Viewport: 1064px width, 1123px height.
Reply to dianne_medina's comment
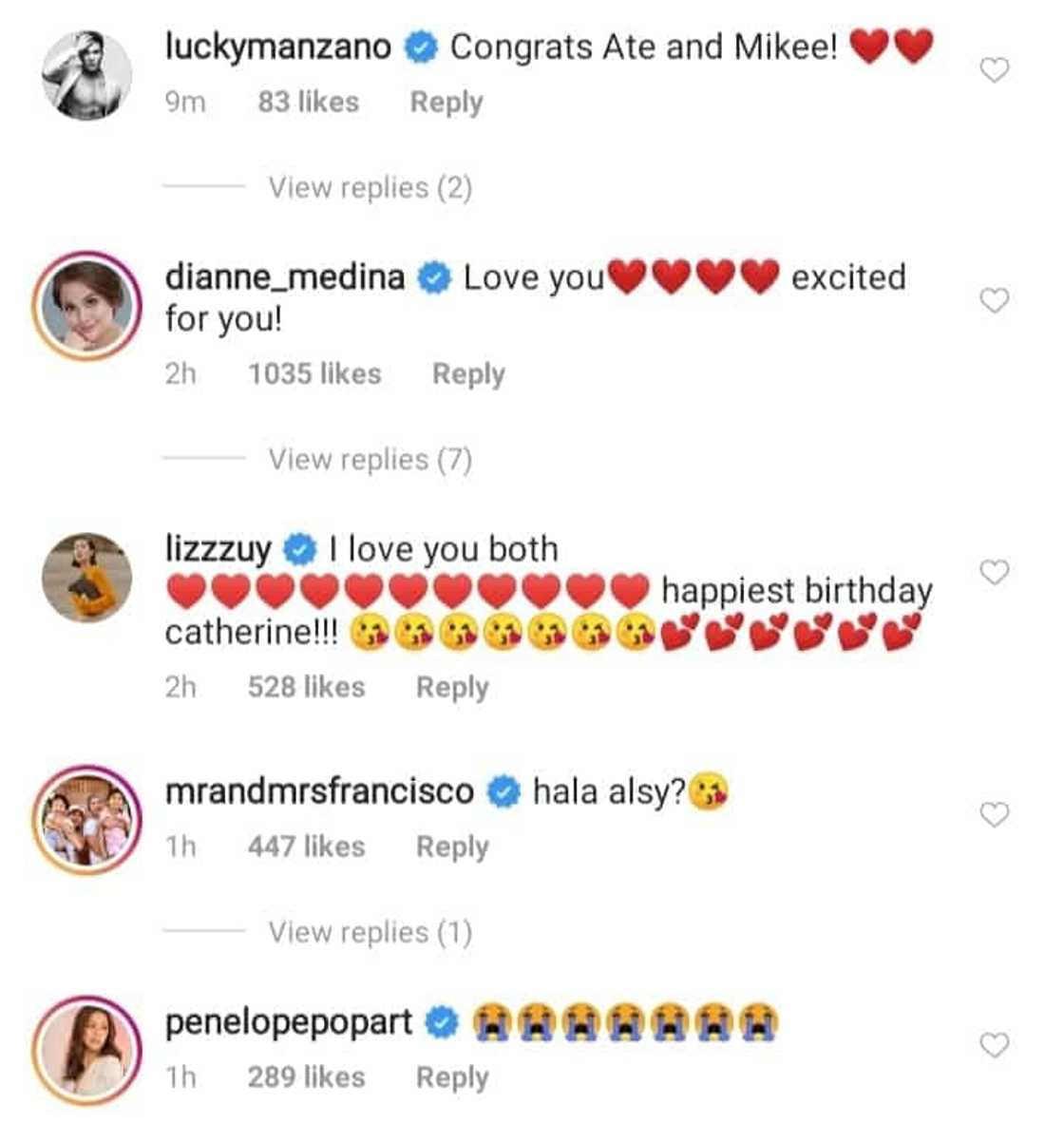coord(468,374)
